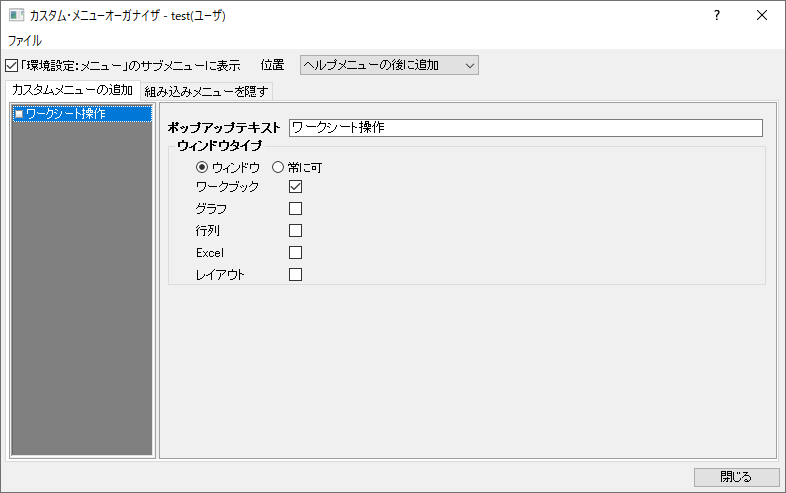Screen dimensions: 786x493
Task: Switch to 組み込みメニューを隠す tab
Action: click(207, 91)
